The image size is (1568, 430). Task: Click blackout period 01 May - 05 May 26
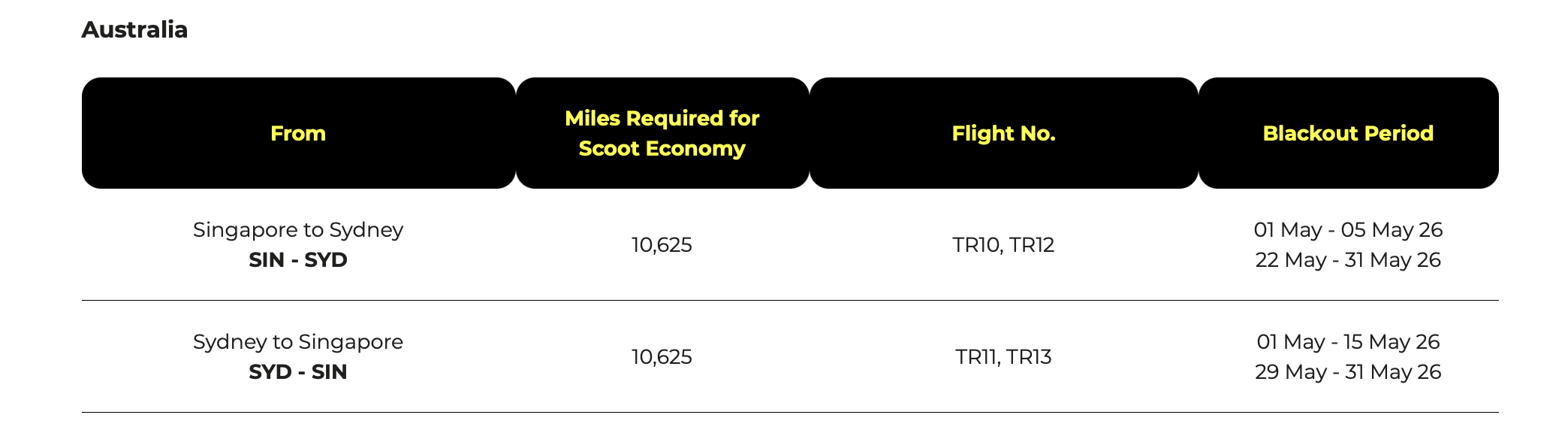click(1348, 230)
